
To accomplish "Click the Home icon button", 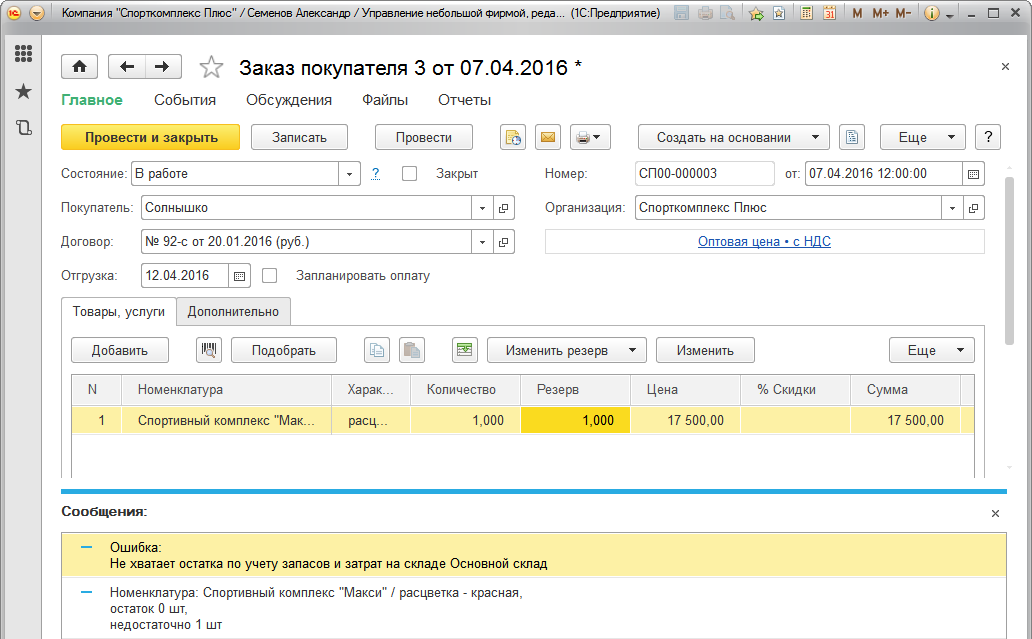I will (x=79, y=67).
